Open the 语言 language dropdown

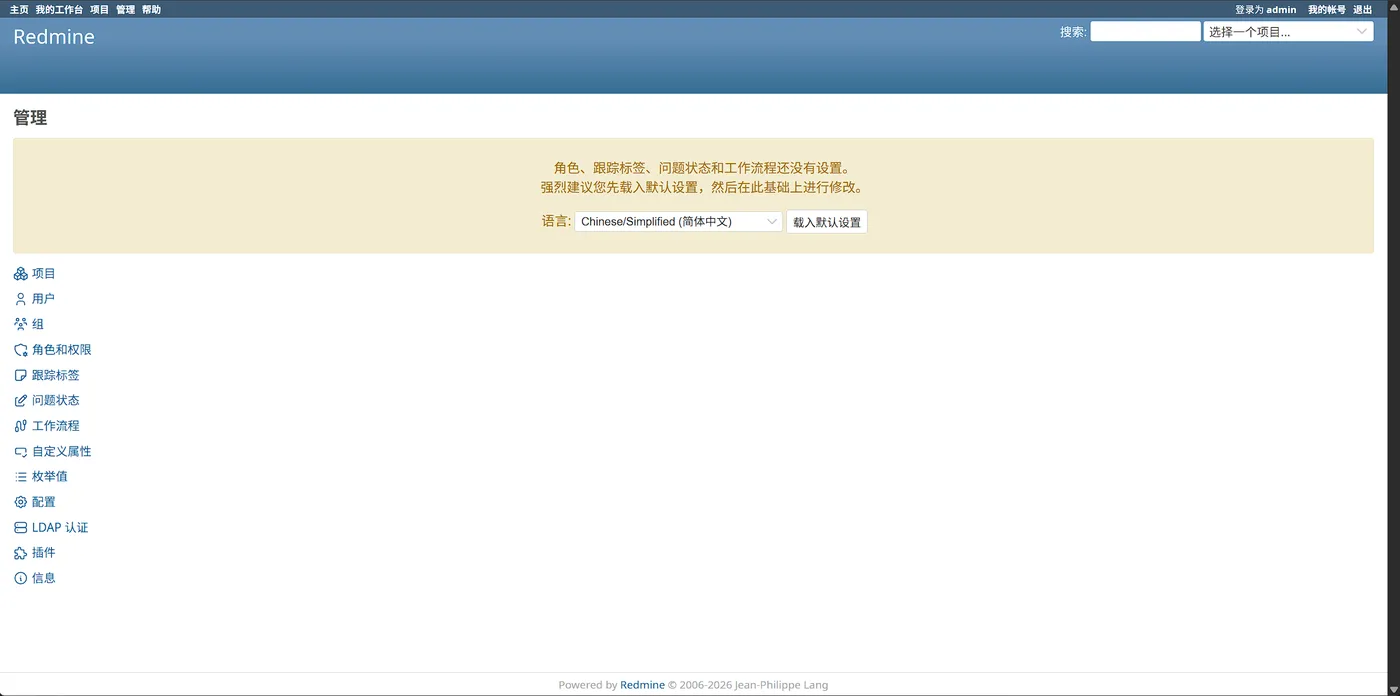678,222
